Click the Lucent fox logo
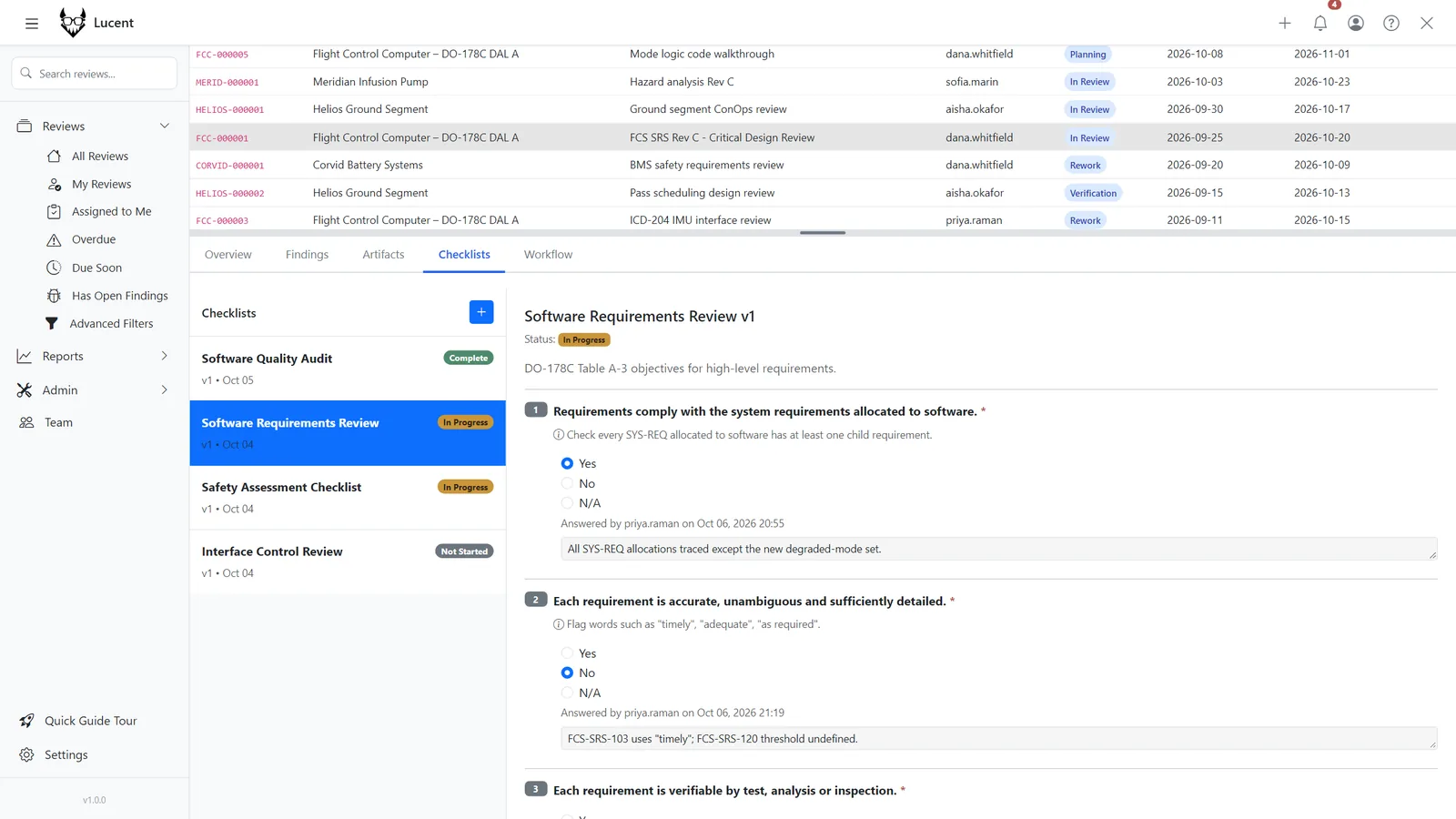Image resolution: width=1456 pixels, height=819 pixels. [73, 23]
